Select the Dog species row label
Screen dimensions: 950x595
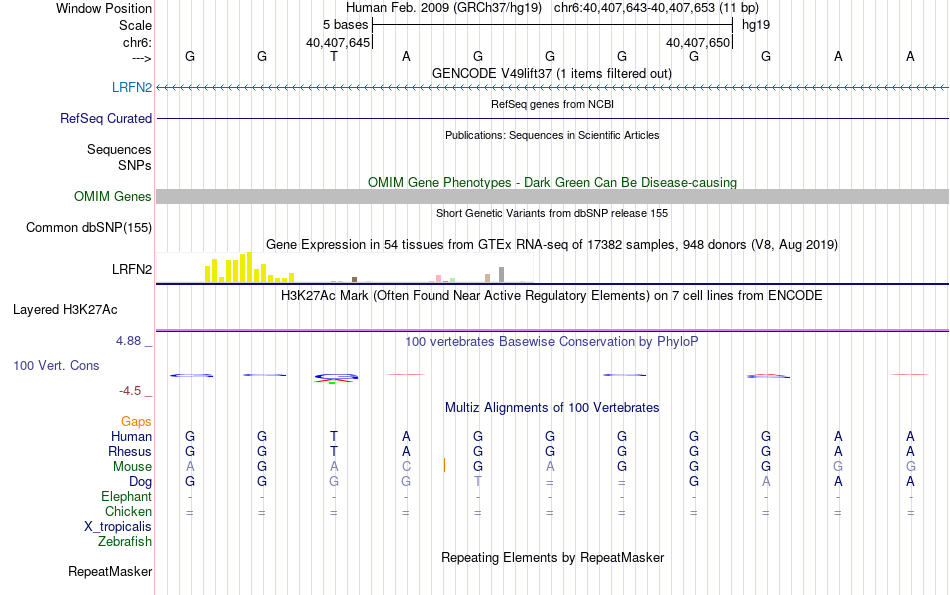(x=141, y=482)
